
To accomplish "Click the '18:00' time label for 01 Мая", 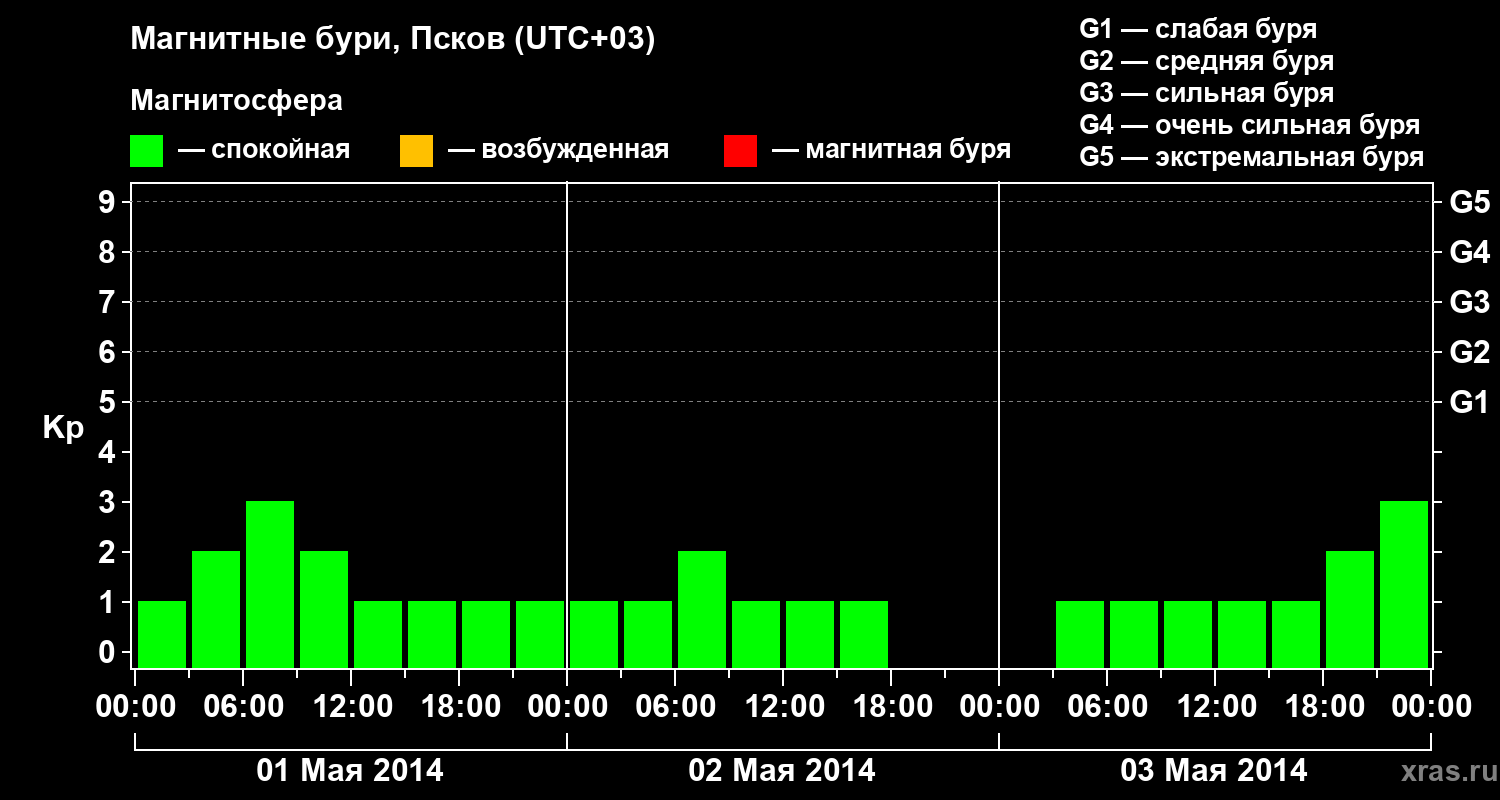I will coord(459,707).
